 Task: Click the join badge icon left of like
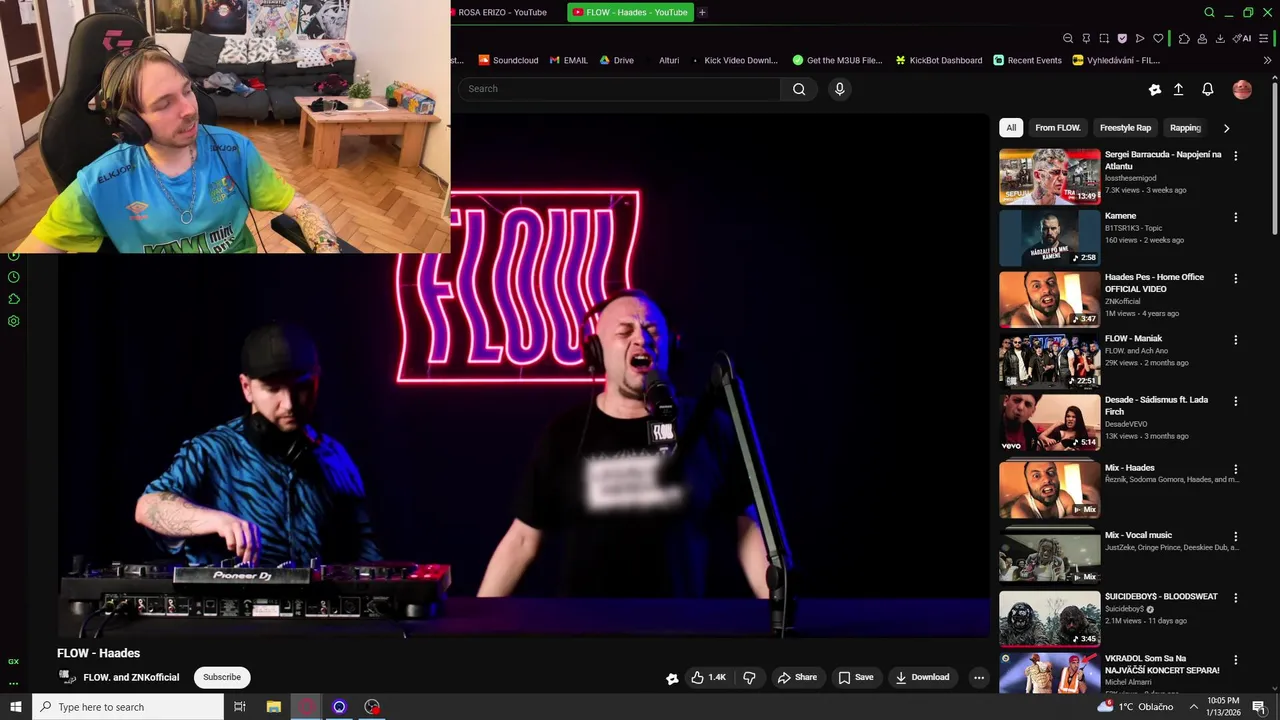(672, 678)
